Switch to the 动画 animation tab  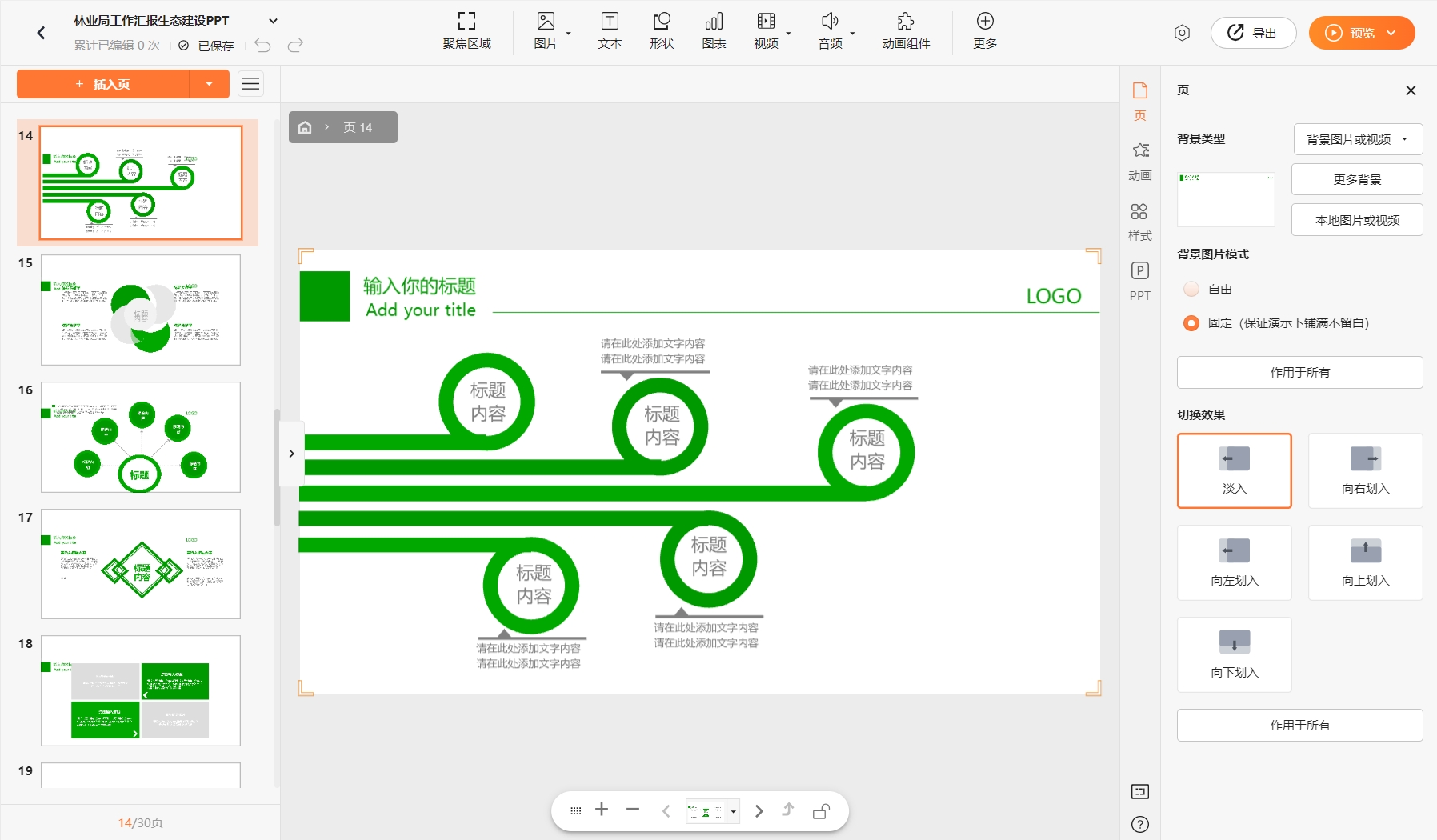(x=1140, y=162)
